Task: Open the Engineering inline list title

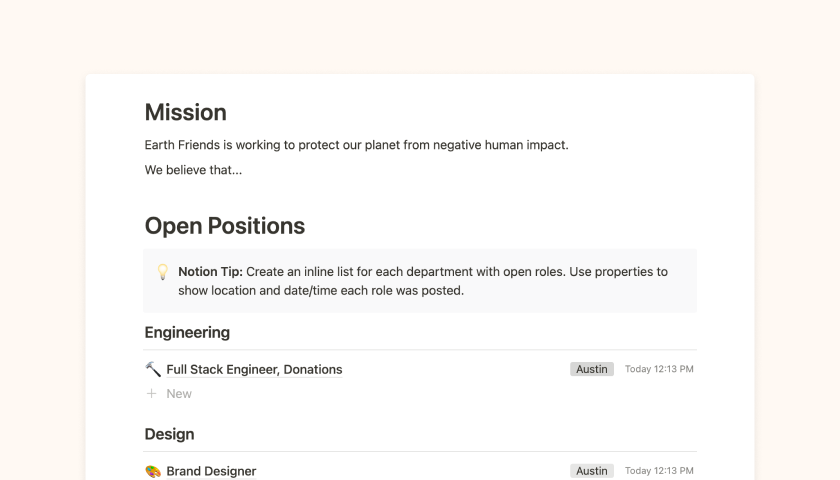Action: coord(187,332)
